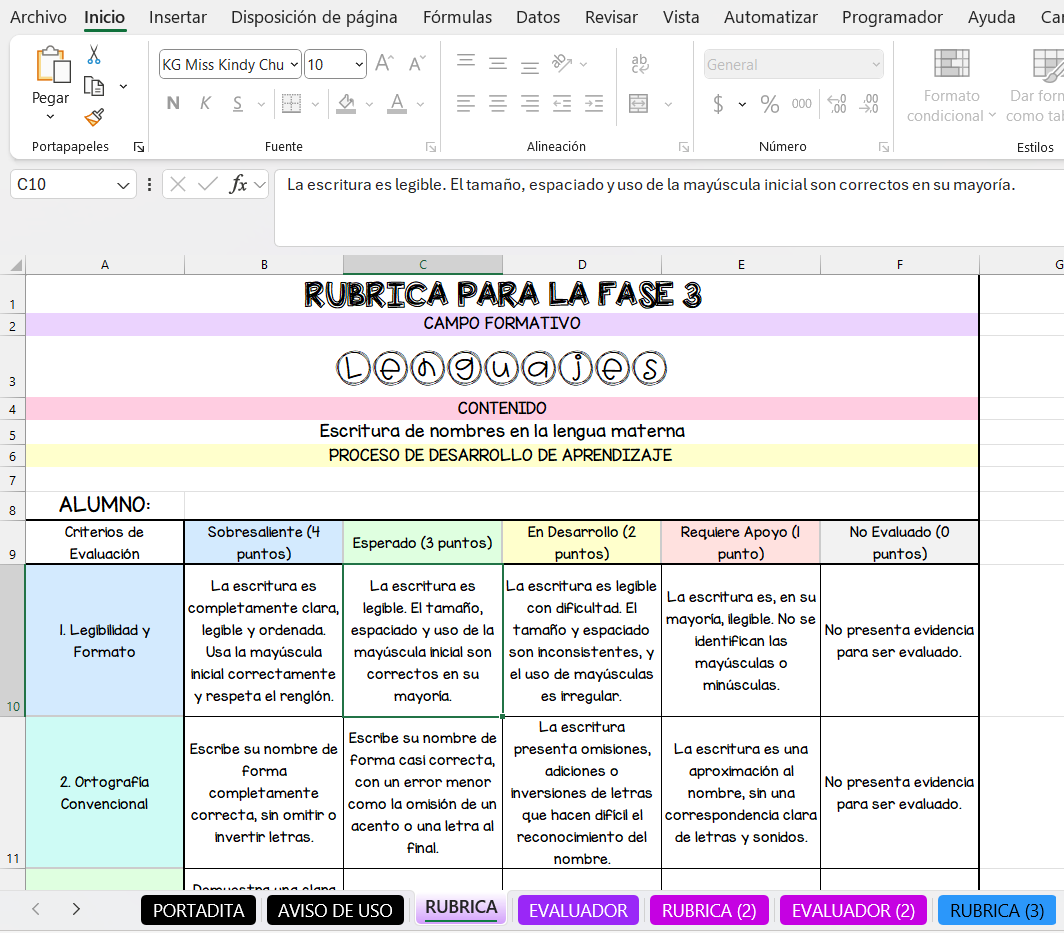
Task: Click the fill color paint bucket
Action: point(346,103)
